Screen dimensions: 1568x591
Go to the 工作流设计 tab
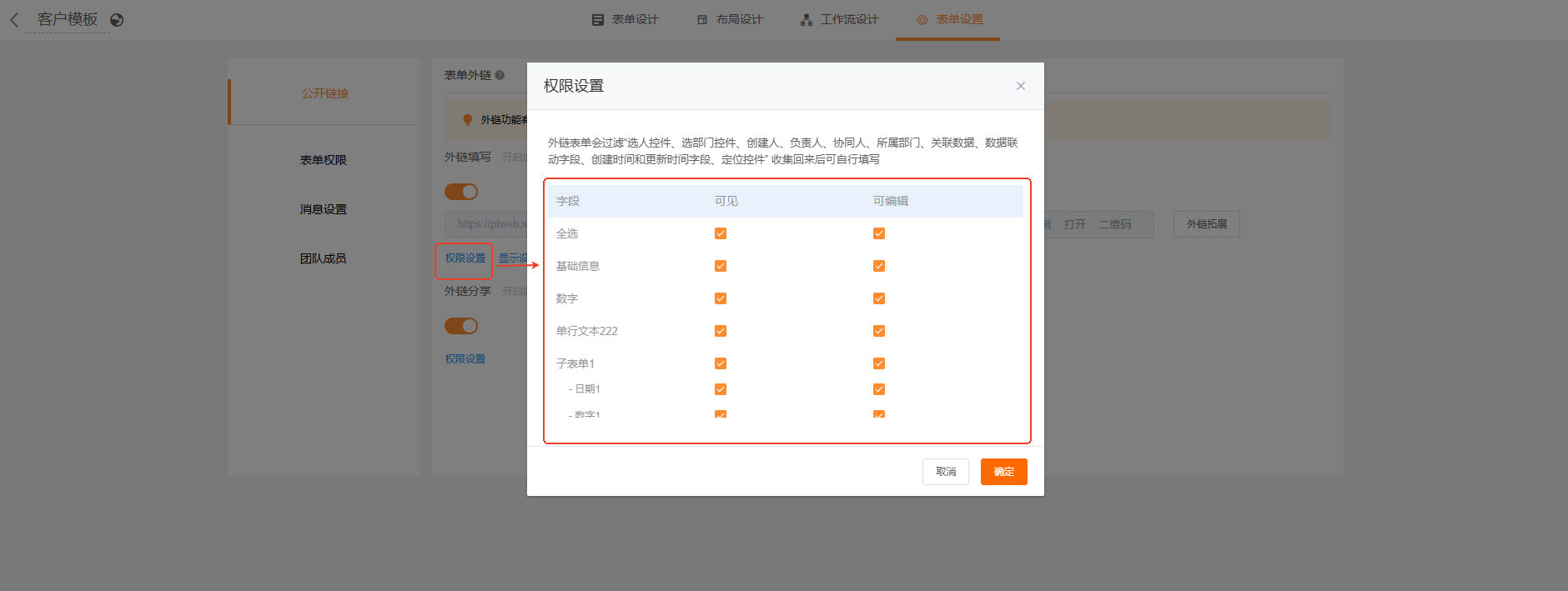(x=839, y=19)
